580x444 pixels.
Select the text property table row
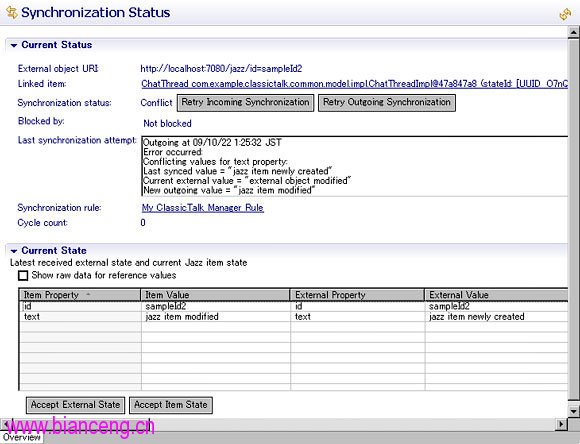click(294, 317)
